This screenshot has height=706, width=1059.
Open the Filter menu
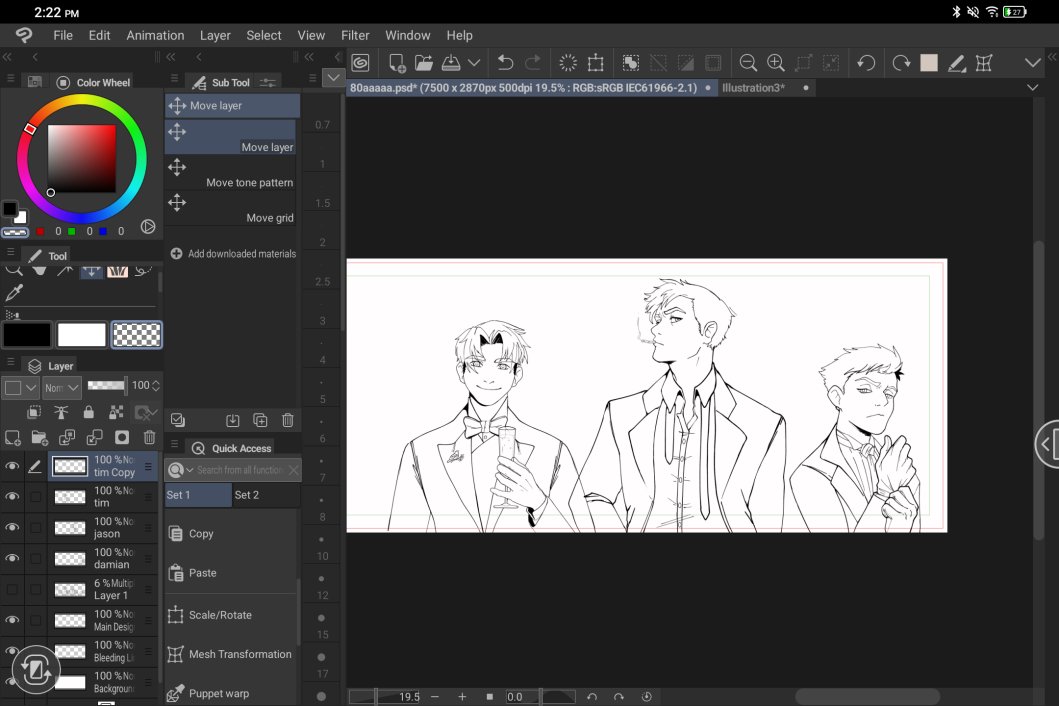pos(355,35)
